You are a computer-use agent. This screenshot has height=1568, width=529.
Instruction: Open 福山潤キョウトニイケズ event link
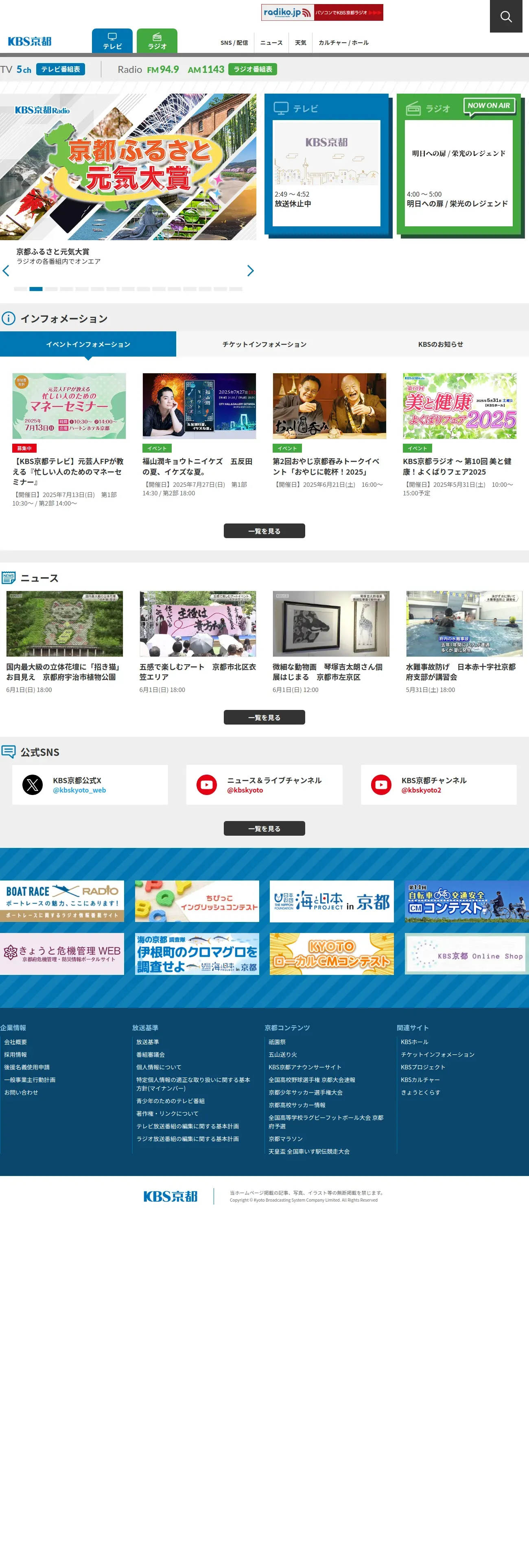pyautogui.click(x=197, y=466)
